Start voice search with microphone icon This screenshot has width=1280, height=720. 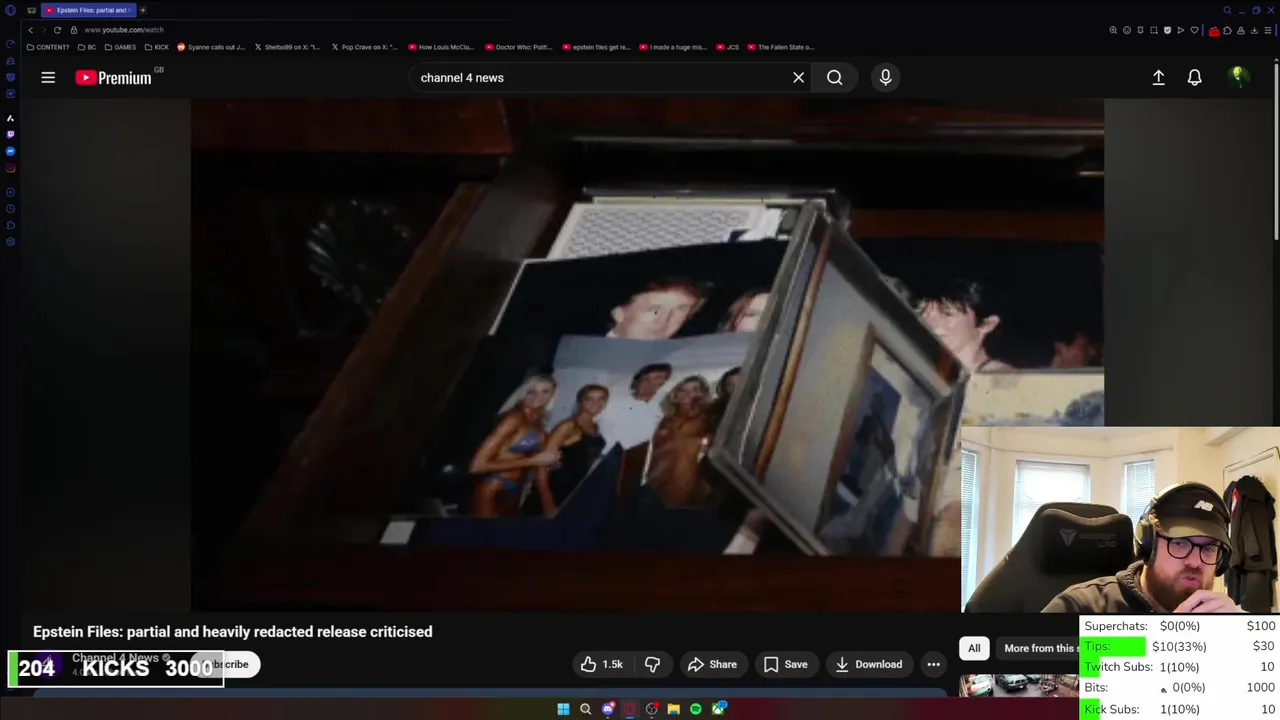885,77
